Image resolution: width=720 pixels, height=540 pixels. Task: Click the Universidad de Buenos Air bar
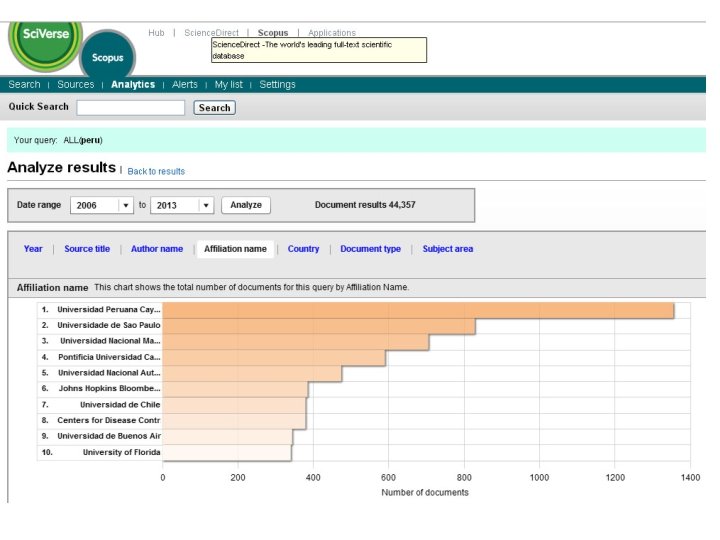click(227, 437)
